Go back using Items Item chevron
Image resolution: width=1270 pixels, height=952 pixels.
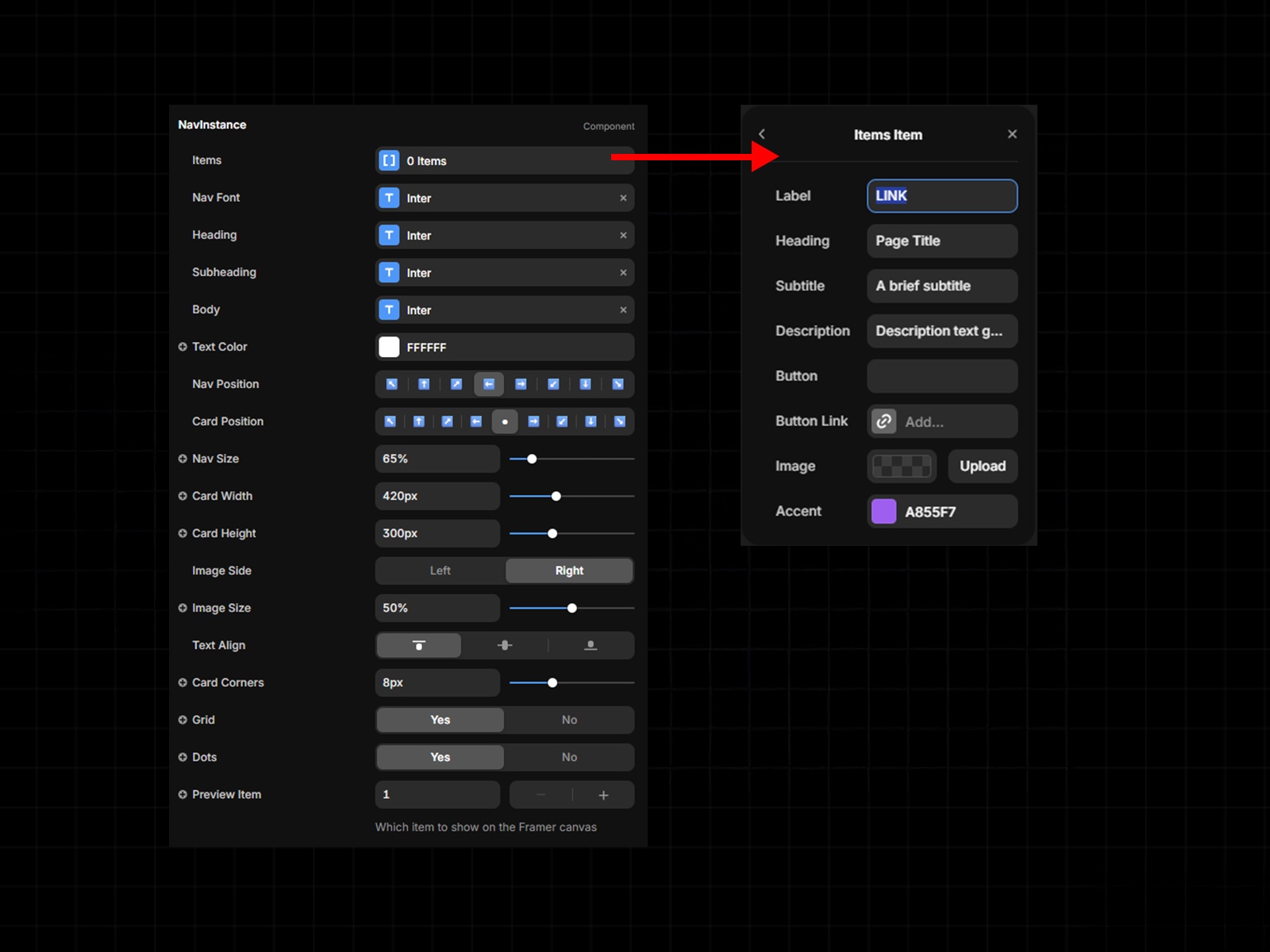tap(762, 134)
